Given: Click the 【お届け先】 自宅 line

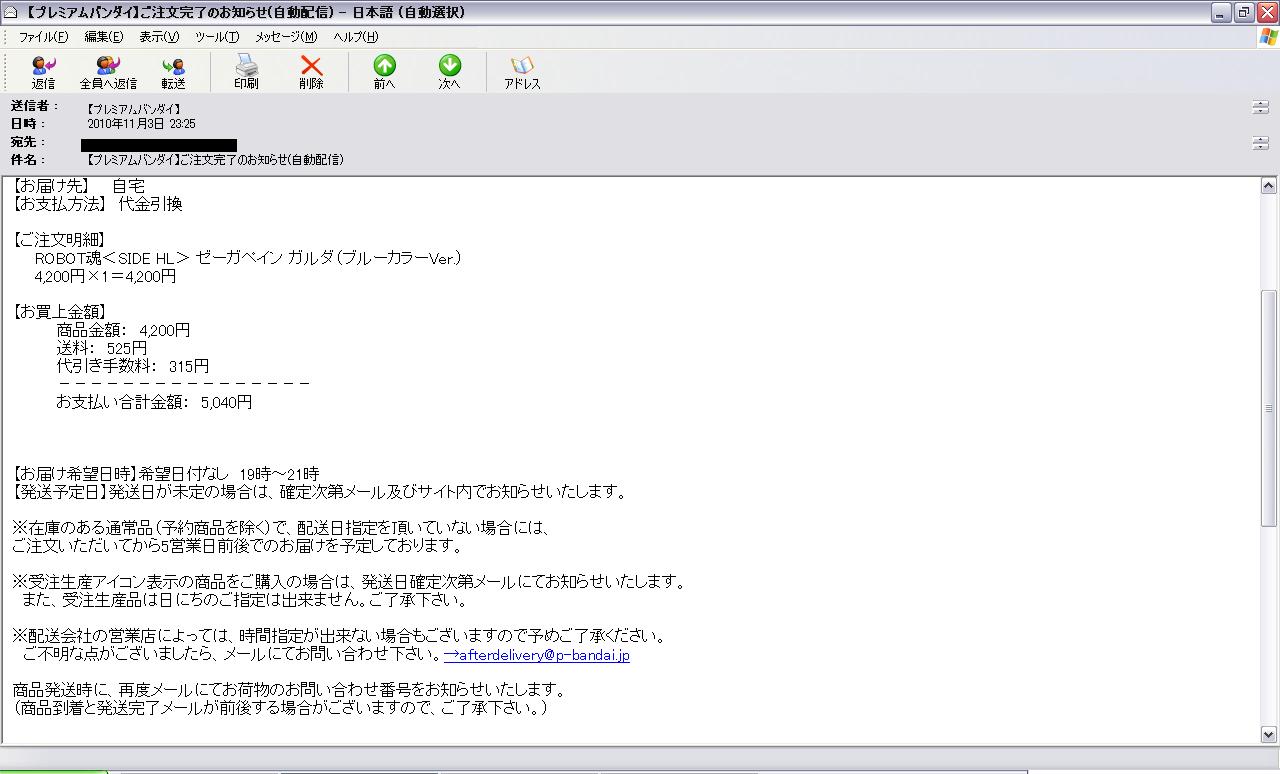Looking at the screenshot, I should [79, 186].
